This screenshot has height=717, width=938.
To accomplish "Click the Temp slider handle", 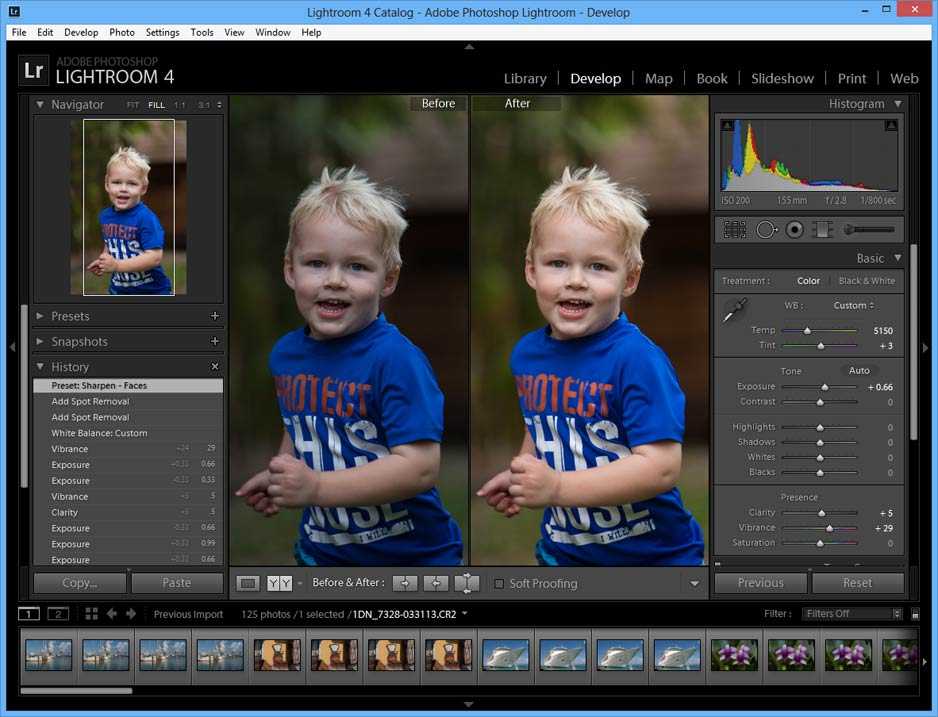I will pos(807,331).
